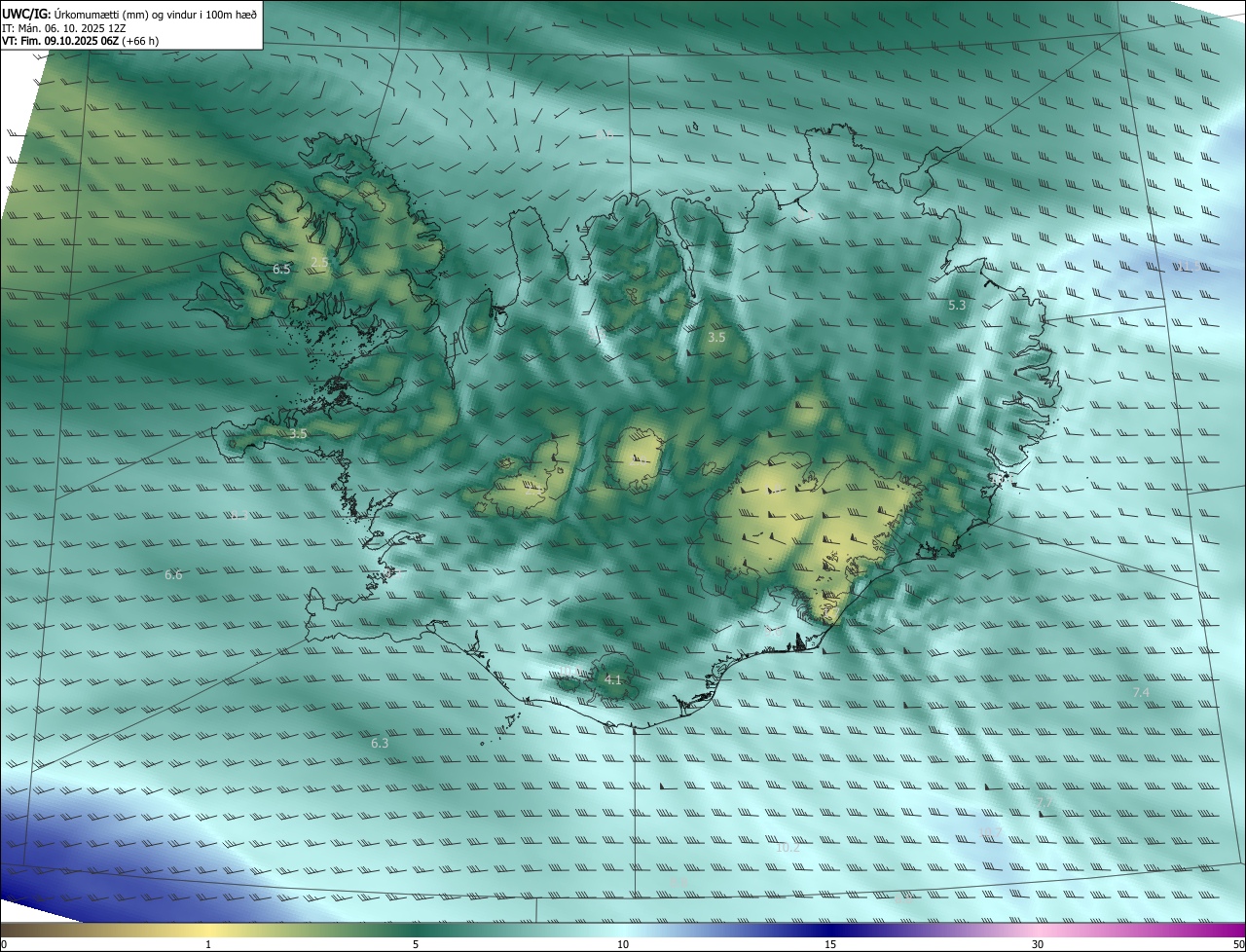
Task: Click the map title 'UWC/IG: Úrkomumætti (mm)' line
Action: 130,13
